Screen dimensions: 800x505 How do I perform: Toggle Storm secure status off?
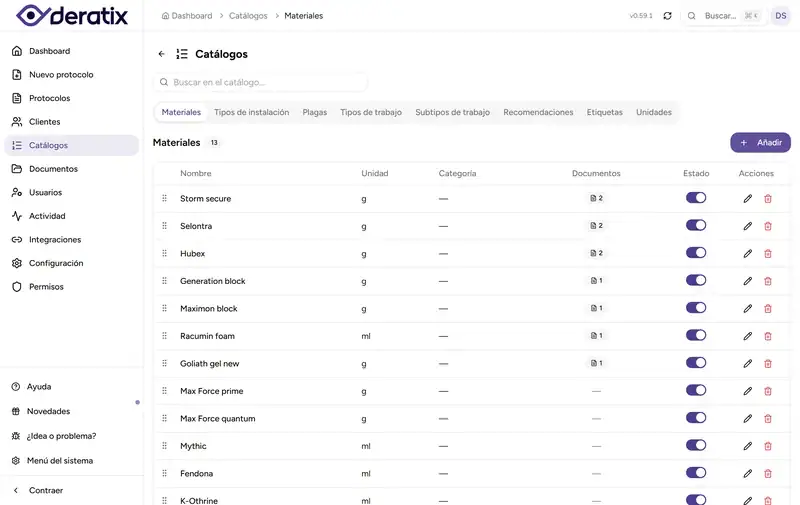tap(696, 198)
